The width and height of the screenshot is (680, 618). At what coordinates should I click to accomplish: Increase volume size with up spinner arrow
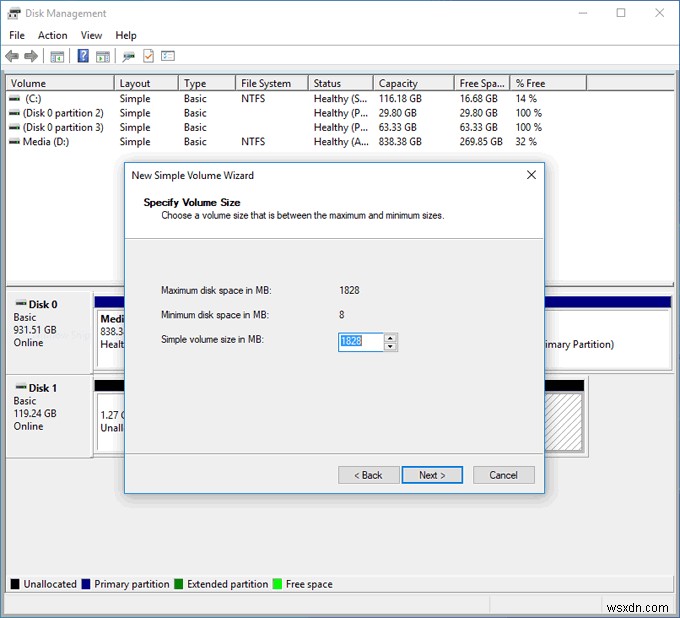(x=390, y=338)
